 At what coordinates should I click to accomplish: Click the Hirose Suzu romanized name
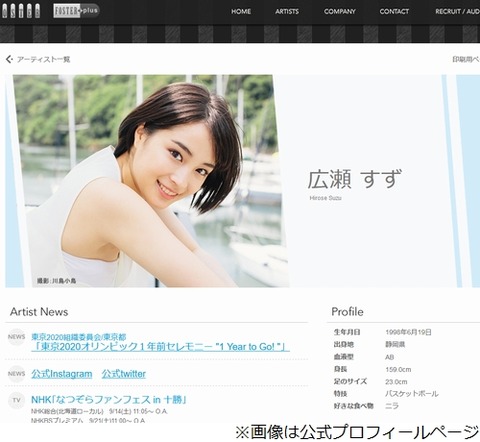325,198
